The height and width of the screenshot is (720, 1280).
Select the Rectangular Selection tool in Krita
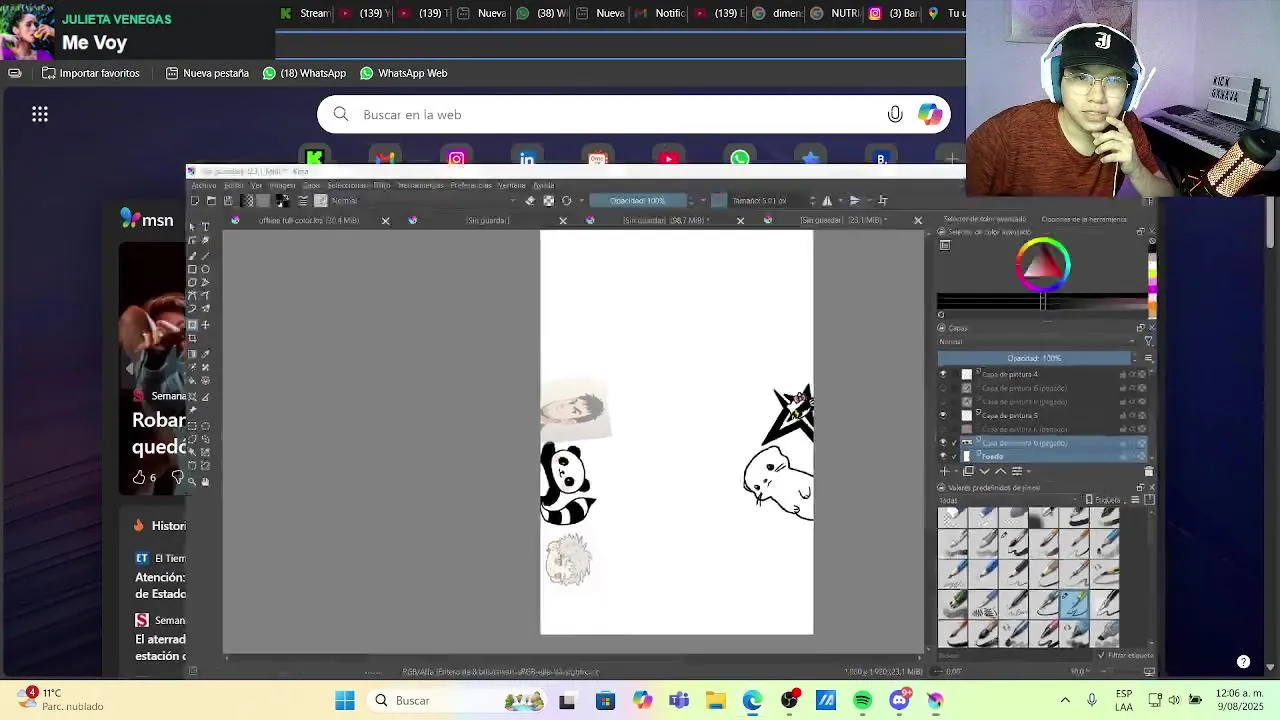pos(192,425)
